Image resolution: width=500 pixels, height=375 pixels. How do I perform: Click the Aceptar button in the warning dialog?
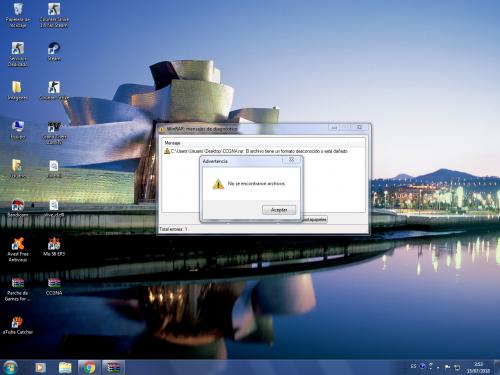(x=279, y=210)
